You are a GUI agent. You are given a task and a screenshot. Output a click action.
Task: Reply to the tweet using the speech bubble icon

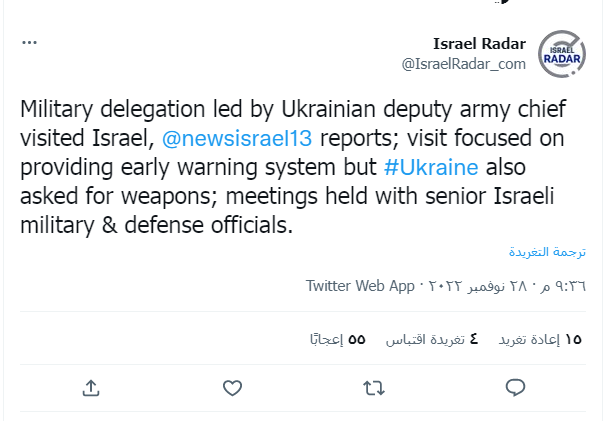point(515,387)
